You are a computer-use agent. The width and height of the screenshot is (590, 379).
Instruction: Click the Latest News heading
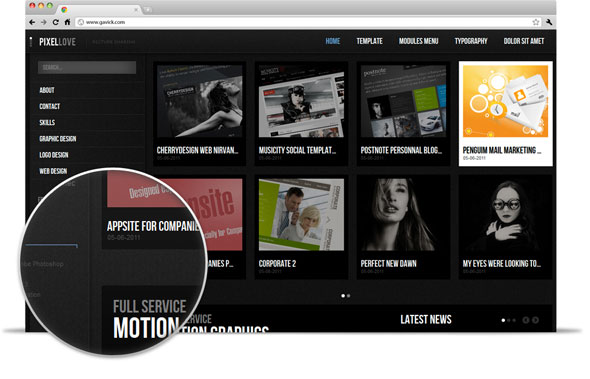426,320
